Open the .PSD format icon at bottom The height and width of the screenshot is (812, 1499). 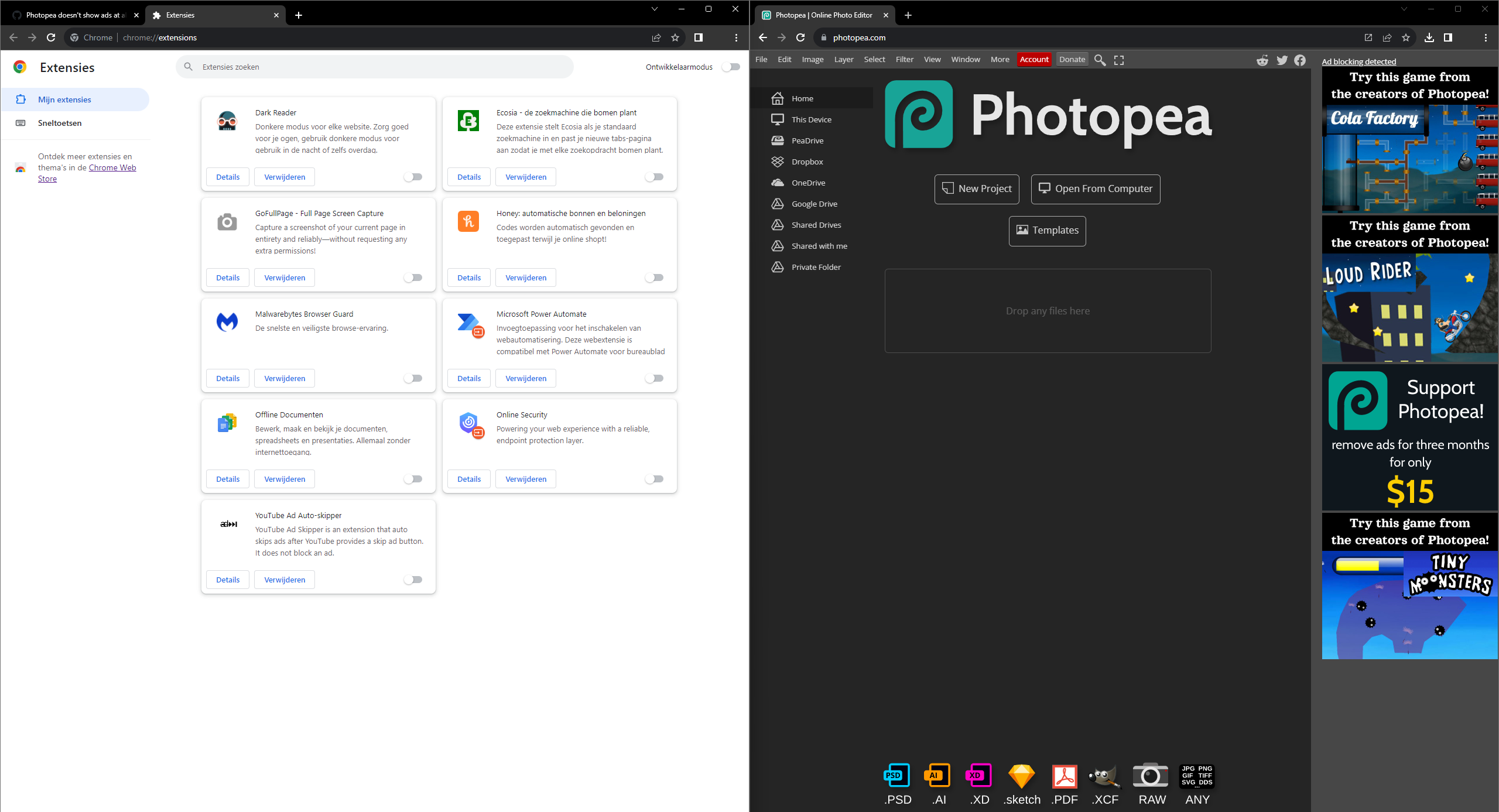coord(896,777)
